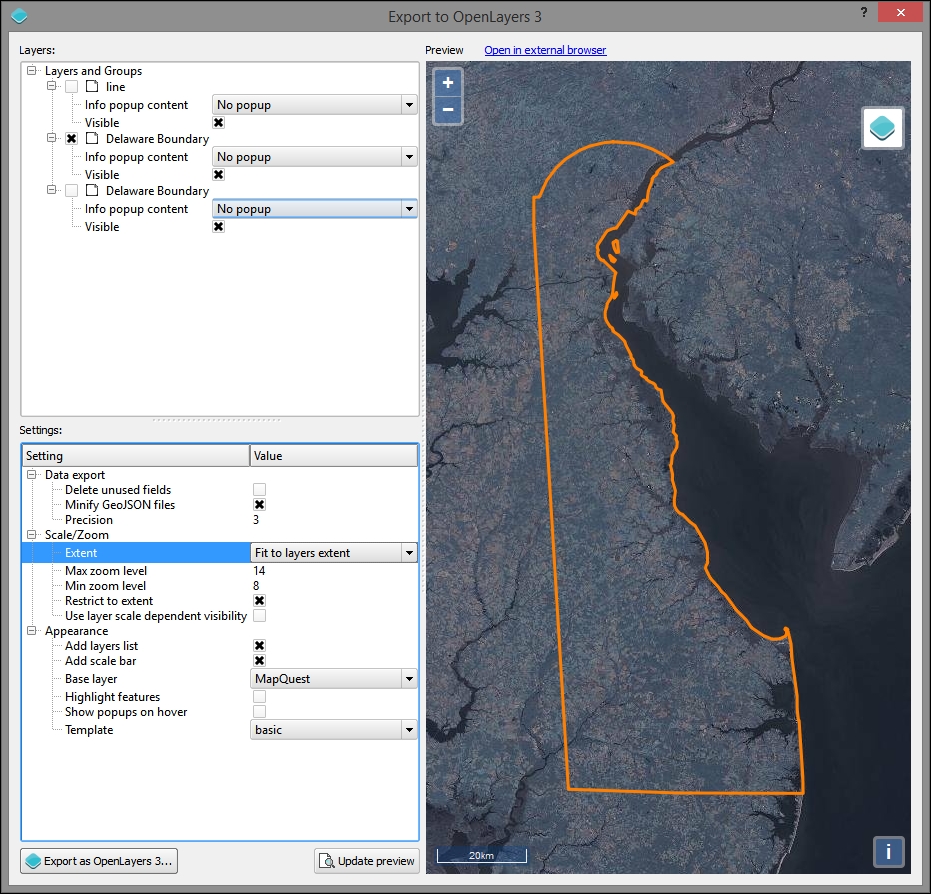This screenshot has height=894, width=931.
Task: Collapse the Layers and Groups tree node
Action: click(x=30, y=71)
